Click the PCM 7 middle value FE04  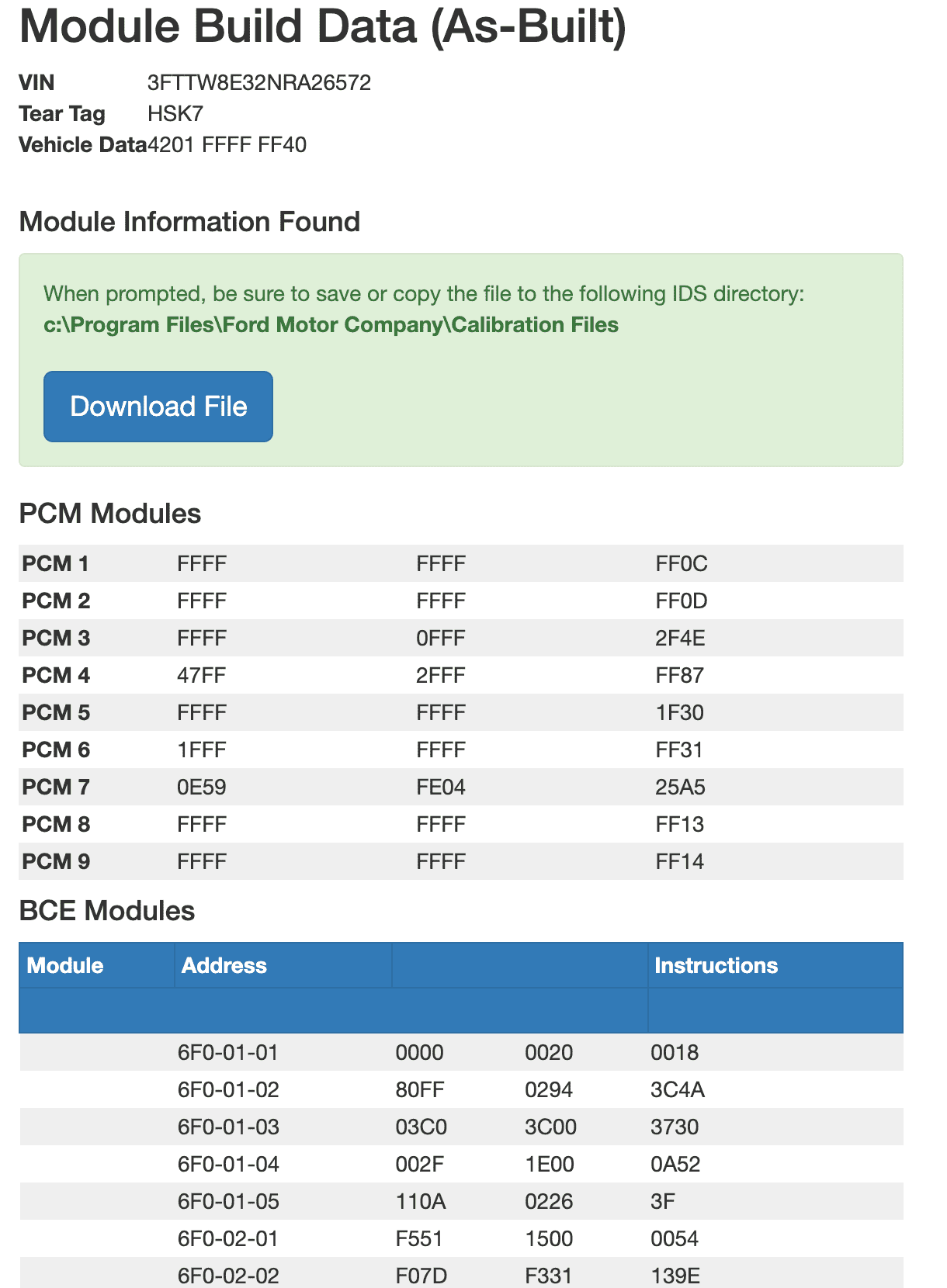click(441, 788)
